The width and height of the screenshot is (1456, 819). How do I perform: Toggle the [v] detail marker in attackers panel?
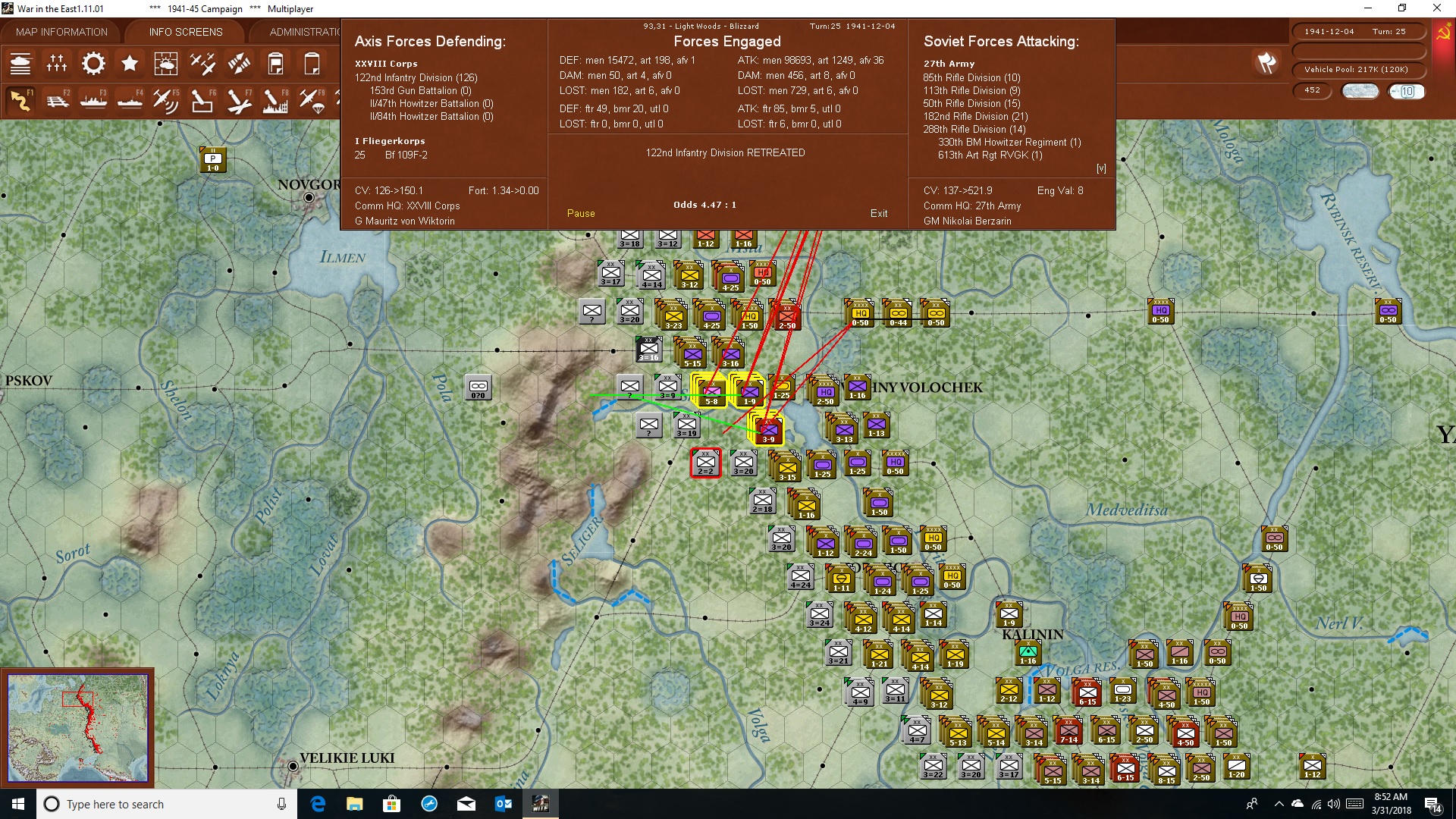pyautogui.click(x=1101, y=168)
